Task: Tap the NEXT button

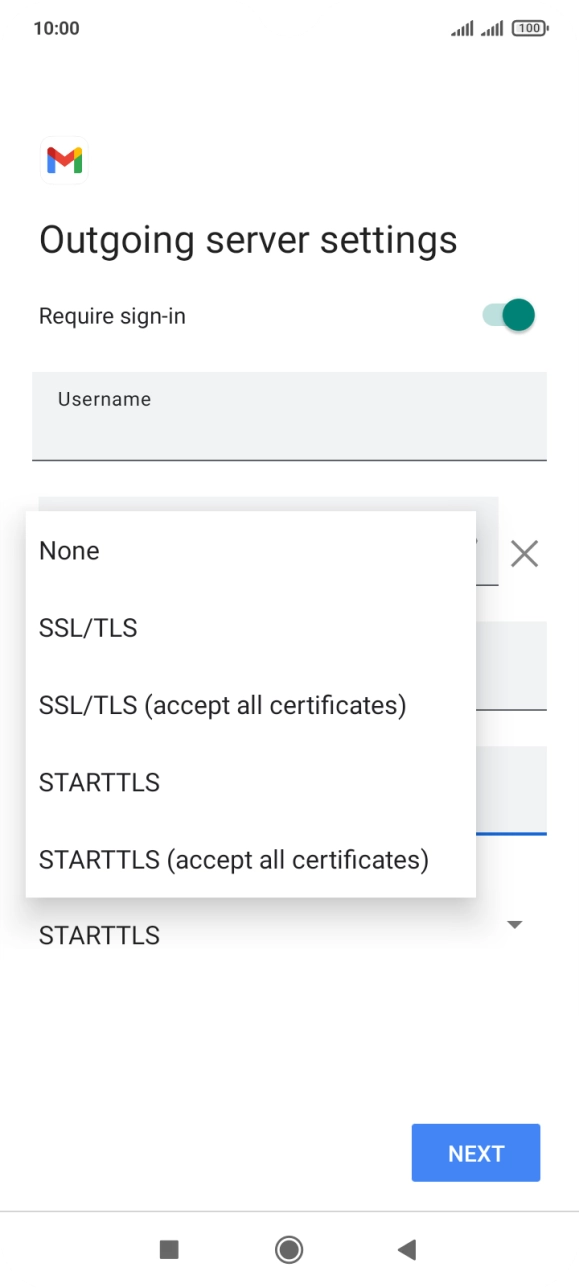Action: 476,1153
